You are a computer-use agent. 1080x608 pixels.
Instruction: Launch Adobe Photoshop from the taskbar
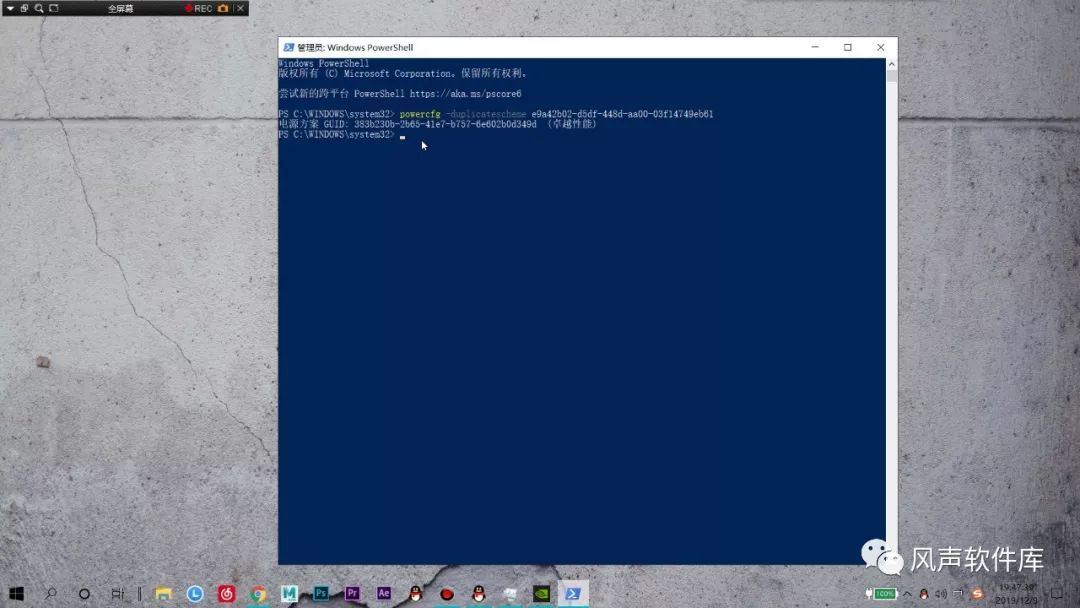point(319,593)
